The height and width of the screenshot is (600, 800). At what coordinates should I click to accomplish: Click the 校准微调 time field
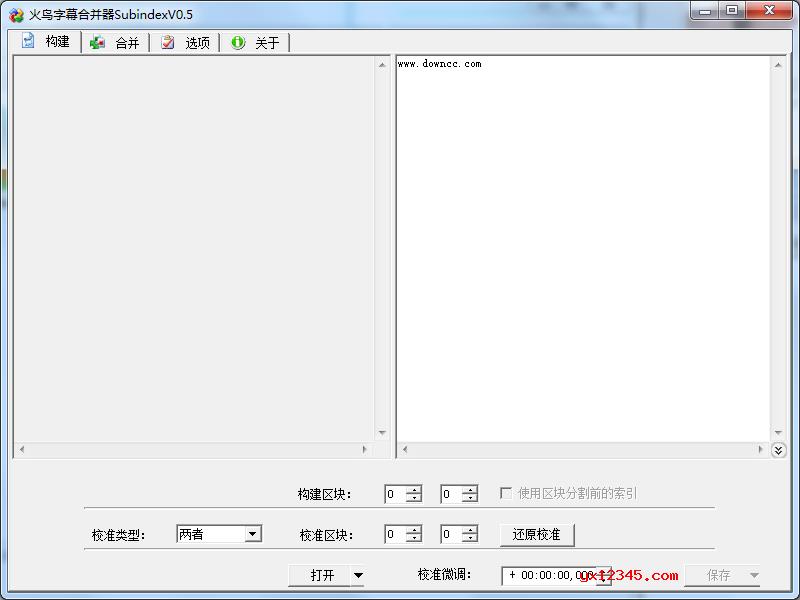(x=549, y=576)
